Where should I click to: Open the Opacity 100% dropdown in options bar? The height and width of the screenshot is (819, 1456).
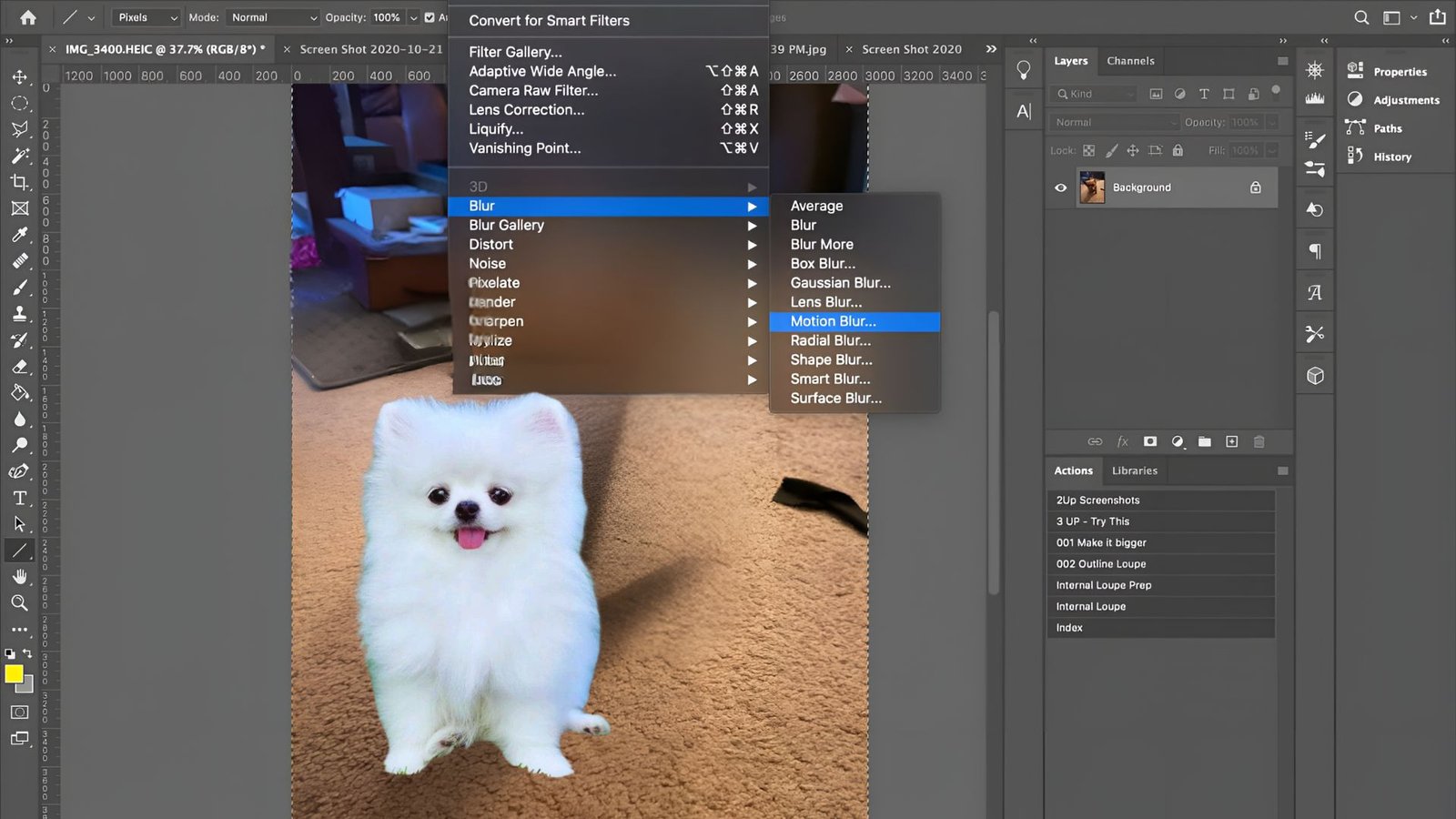coord(413,17)
